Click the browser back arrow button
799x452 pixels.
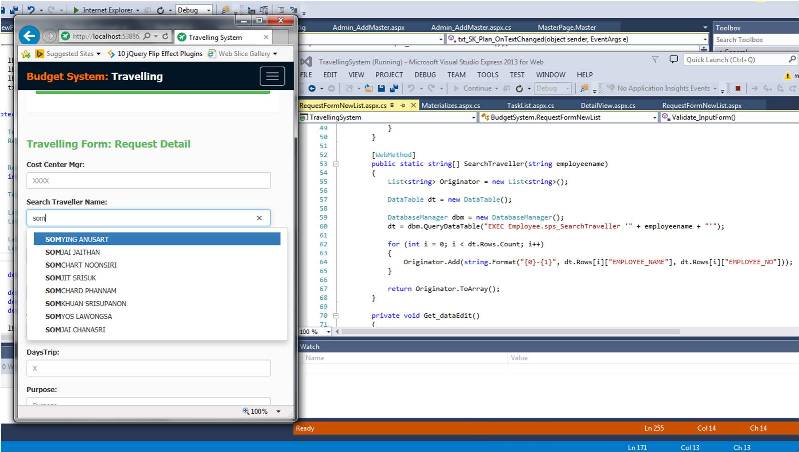[x=29, y=35]
